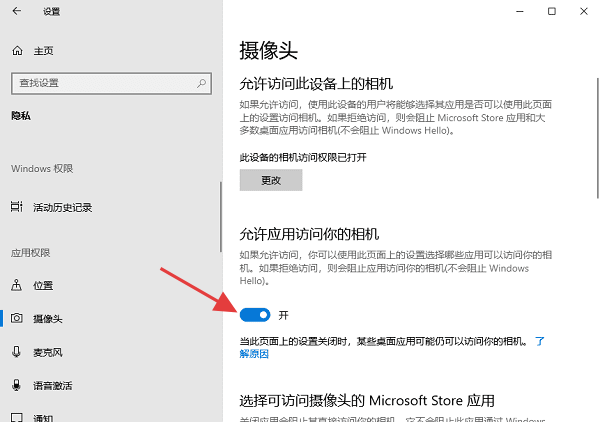Click the 语音激活 voice activation icon
The image size is (600, 422).
16,385
